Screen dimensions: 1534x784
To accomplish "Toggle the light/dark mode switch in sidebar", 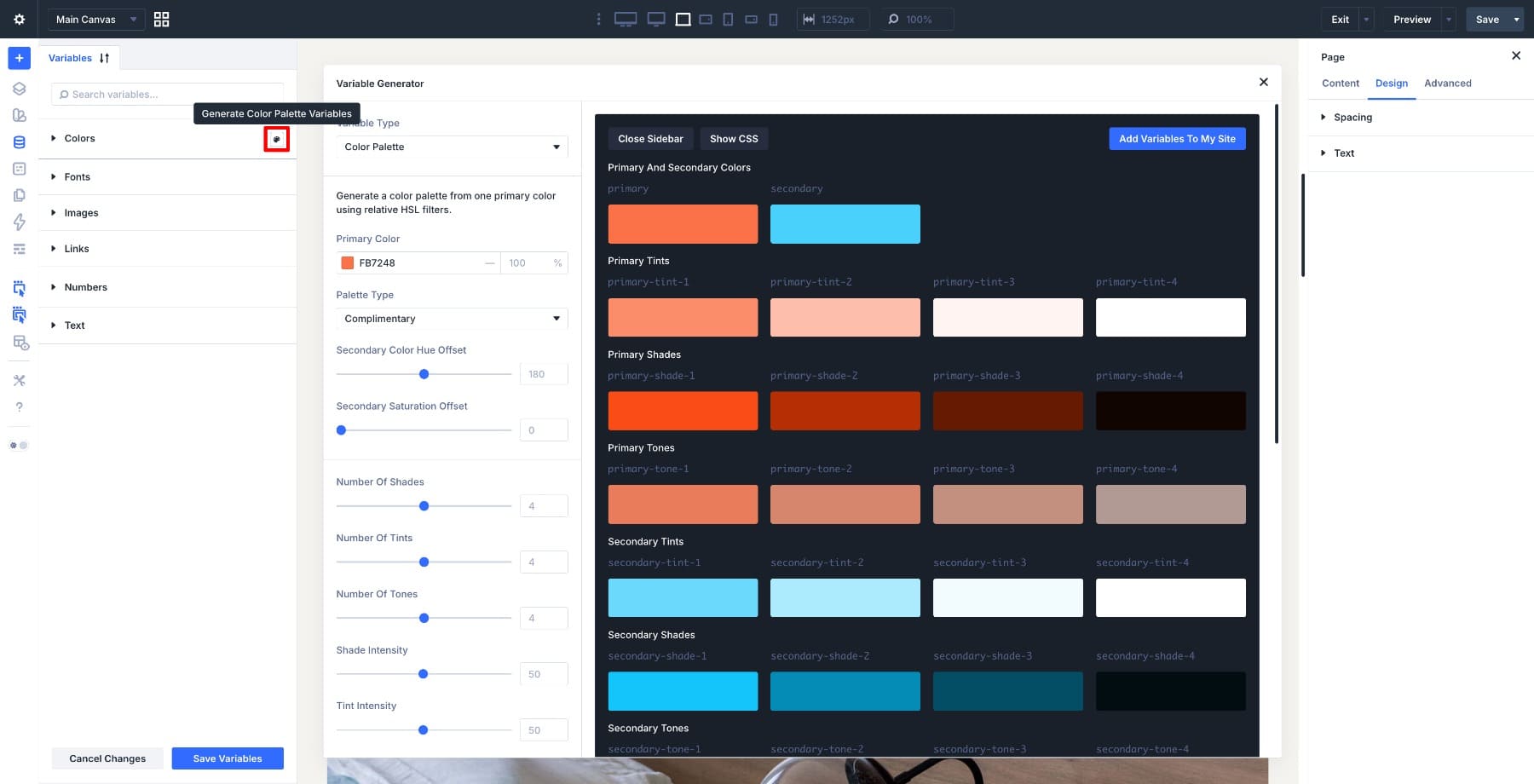I will click(19, 445).
